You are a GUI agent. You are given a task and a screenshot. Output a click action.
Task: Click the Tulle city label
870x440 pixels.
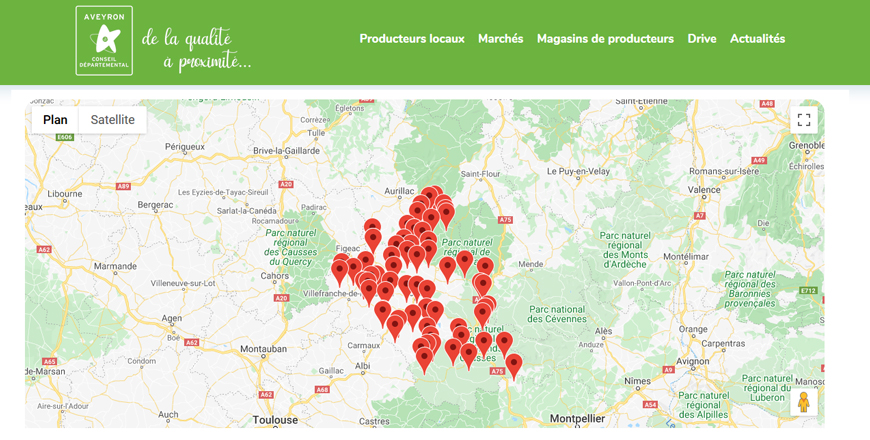click(x=316, y=133)
